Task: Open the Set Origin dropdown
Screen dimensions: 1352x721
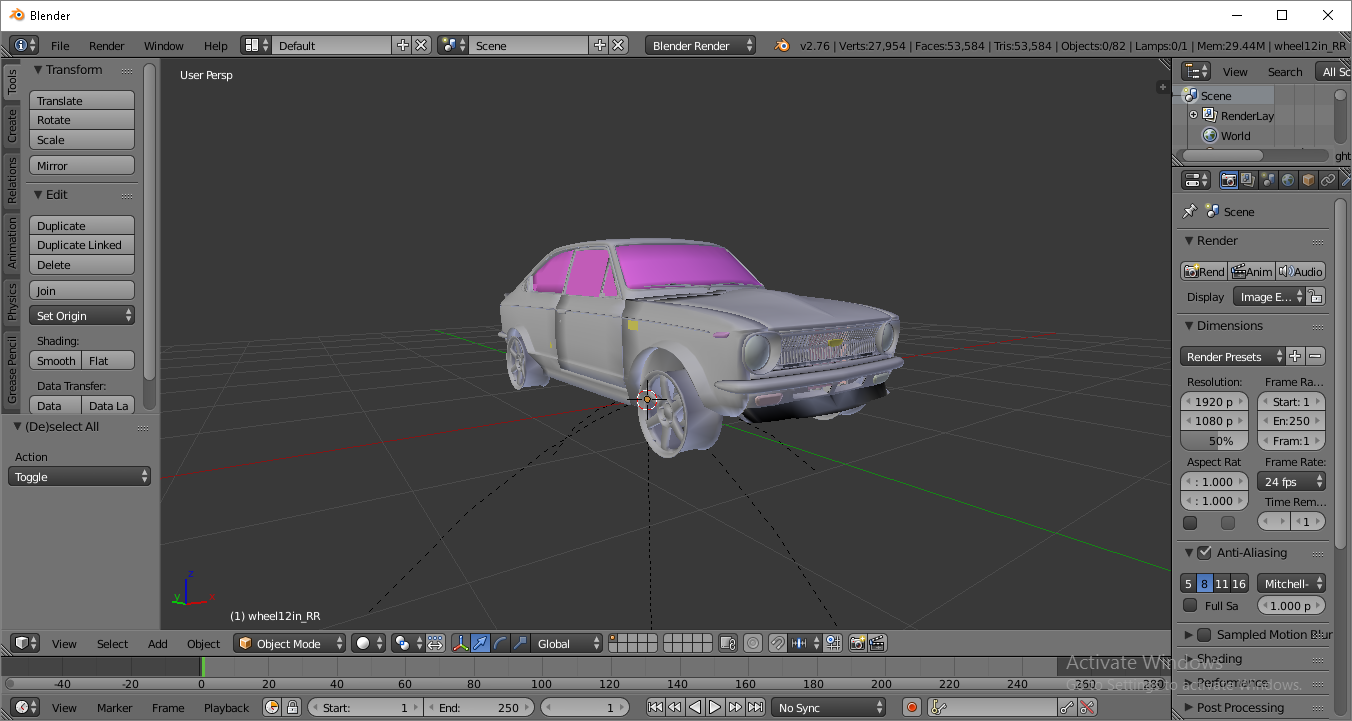Action: 82,316
